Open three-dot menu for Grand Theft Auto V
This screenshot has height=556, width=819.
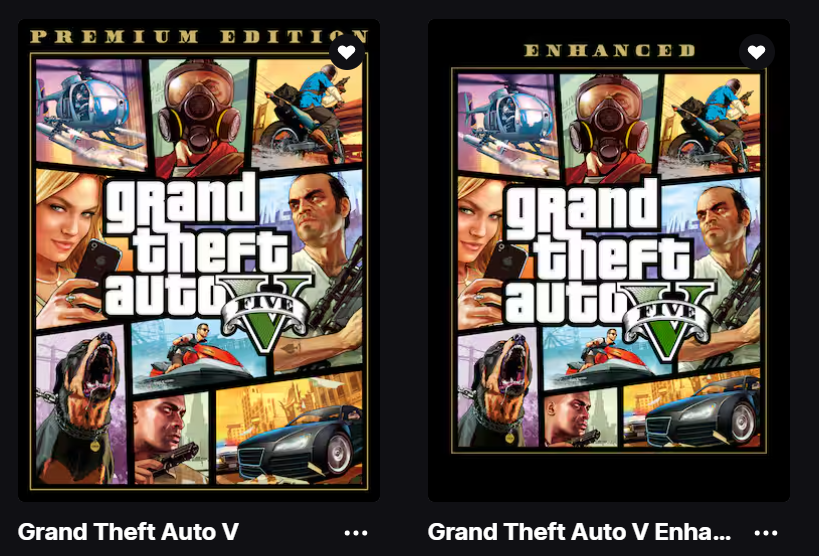(x=356, y=533)
